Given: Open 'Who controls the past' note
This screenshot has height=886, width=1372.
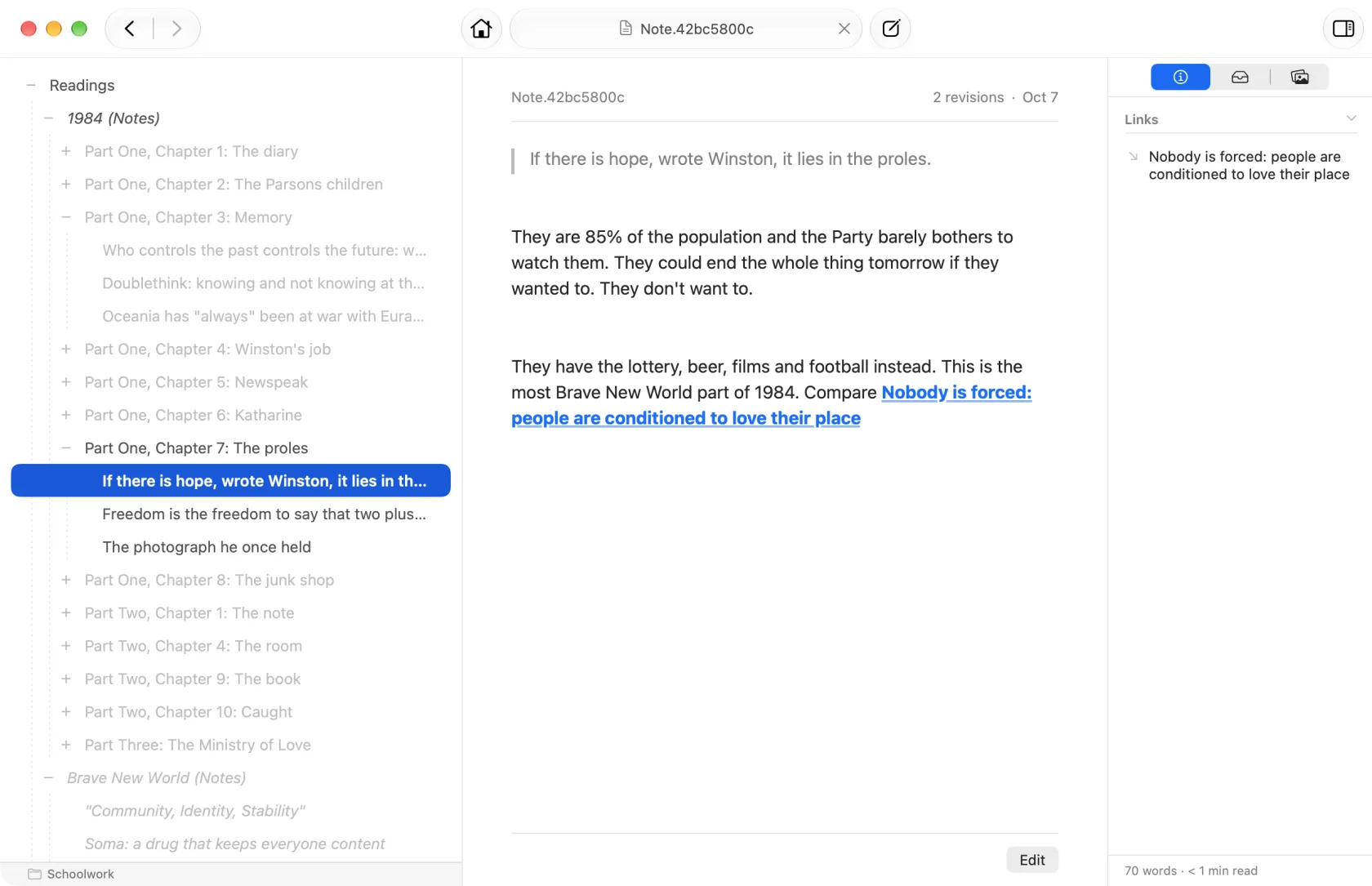Looking at the screenshot, I should pyautogui.click(x=264, y=251).
